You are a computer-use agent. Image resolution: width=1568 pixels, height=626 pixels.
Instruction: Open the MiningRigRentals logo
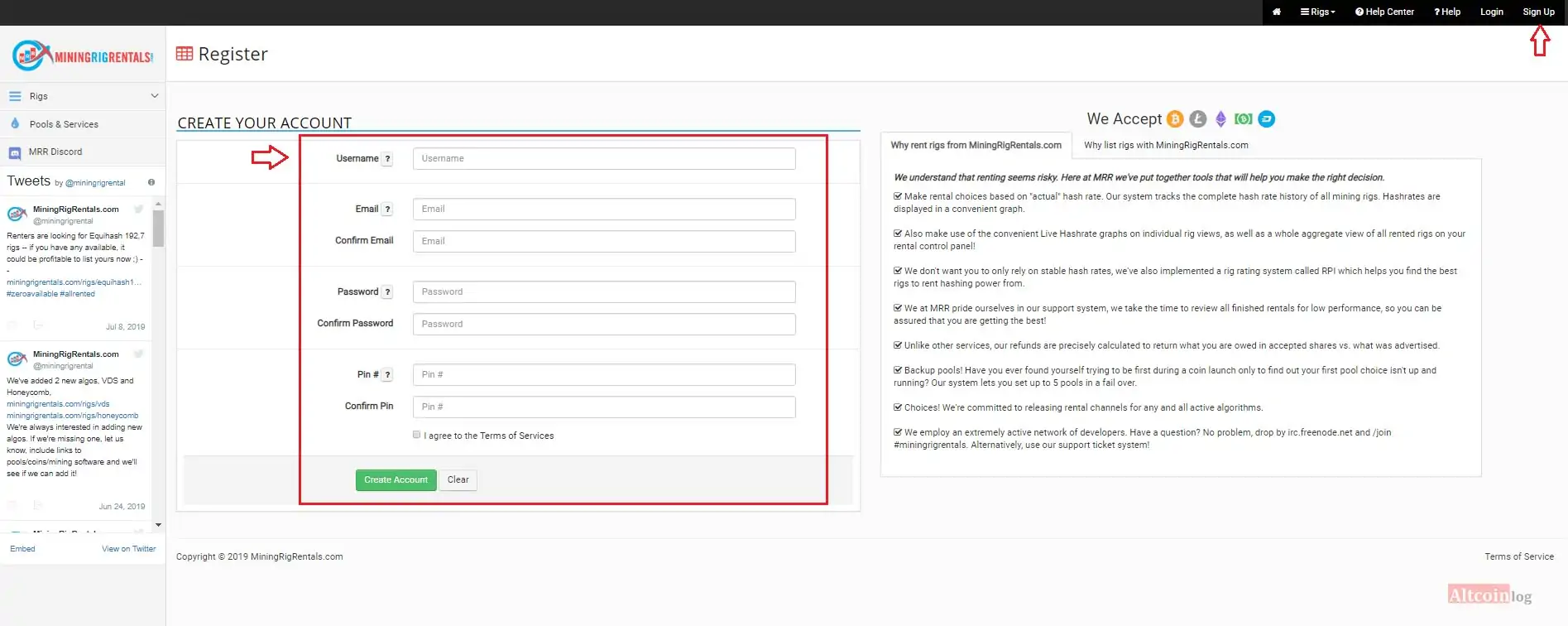pos(83,55)
